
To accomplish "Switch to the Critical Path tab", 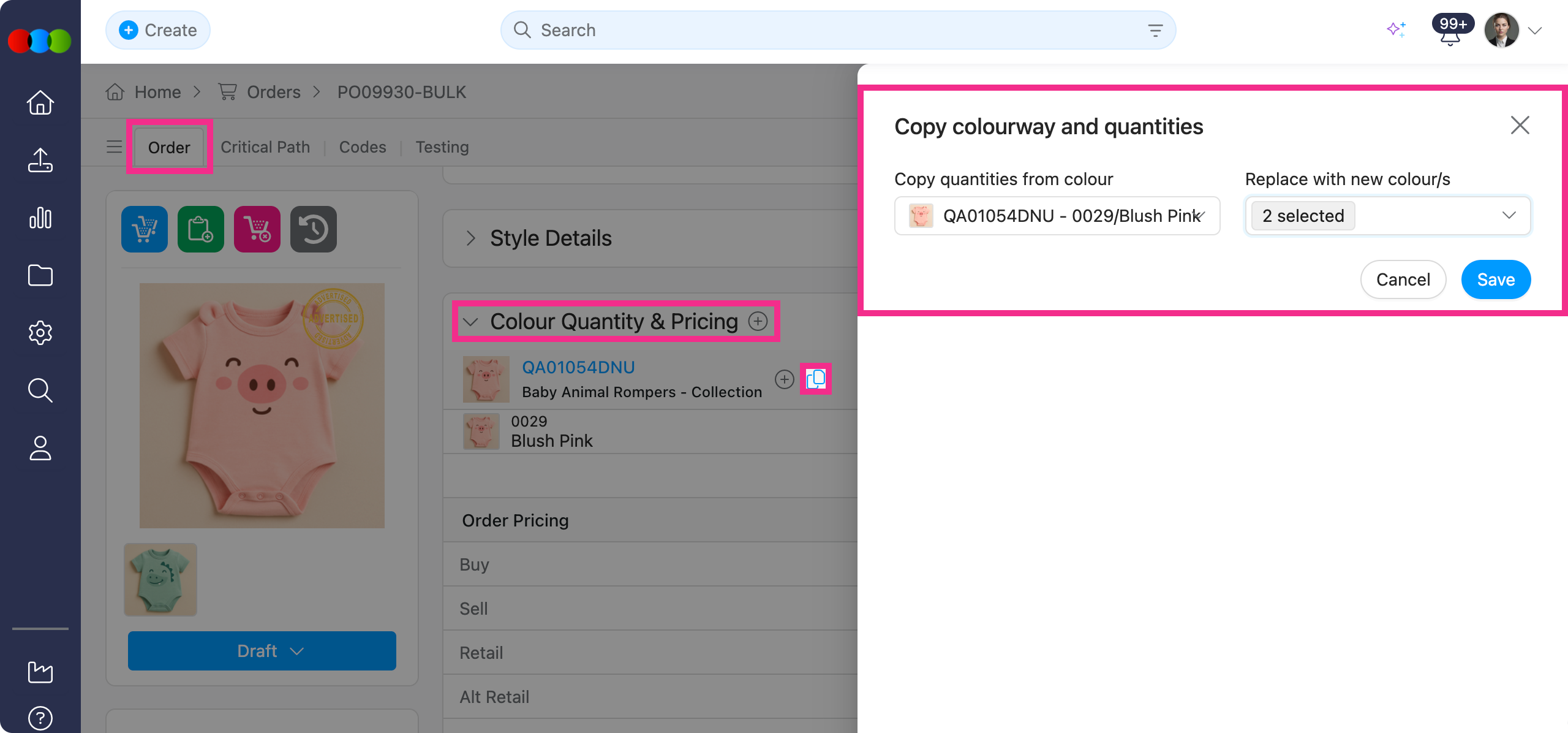I will coord(265,146).
